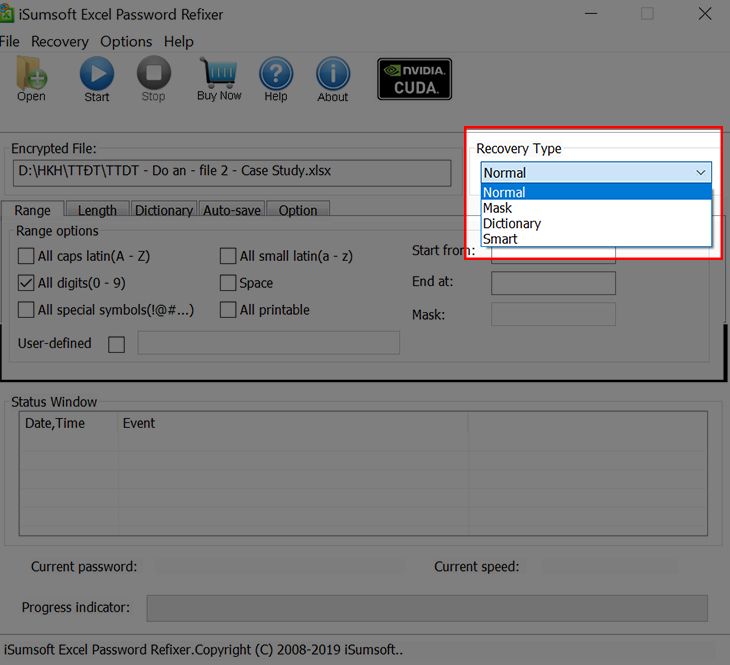
Task: Open the Buy Now shopping cart icon
Action: [x=218, y=75]
